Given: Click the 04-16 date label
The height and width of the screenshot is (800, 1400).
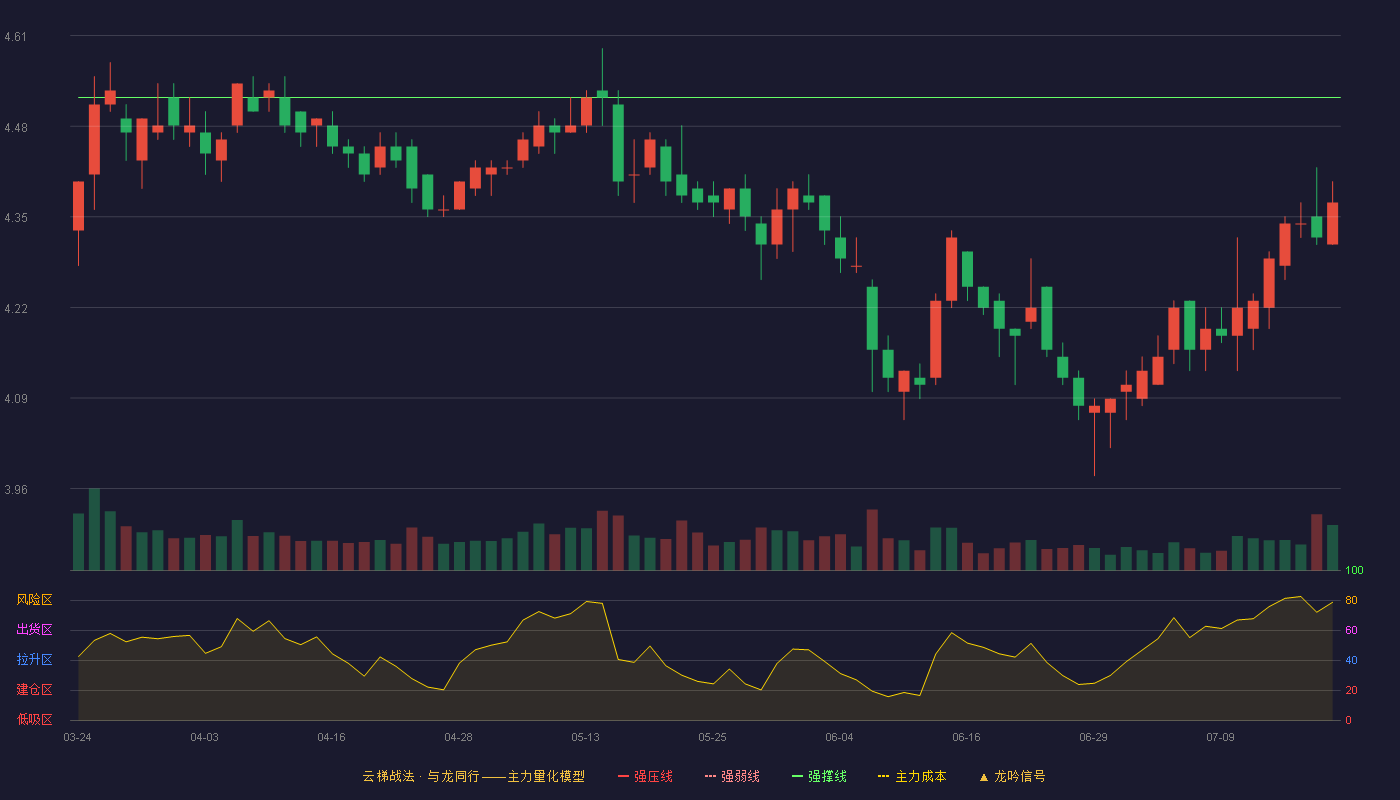Looking at the screenshot, I should point(331,737).
